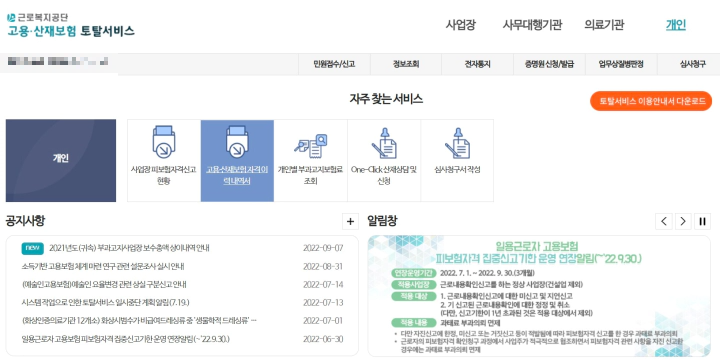Open the 일용근로자 고용보험 집중신고기한 notice link
720x361 pixels.
tap(125, 339)
